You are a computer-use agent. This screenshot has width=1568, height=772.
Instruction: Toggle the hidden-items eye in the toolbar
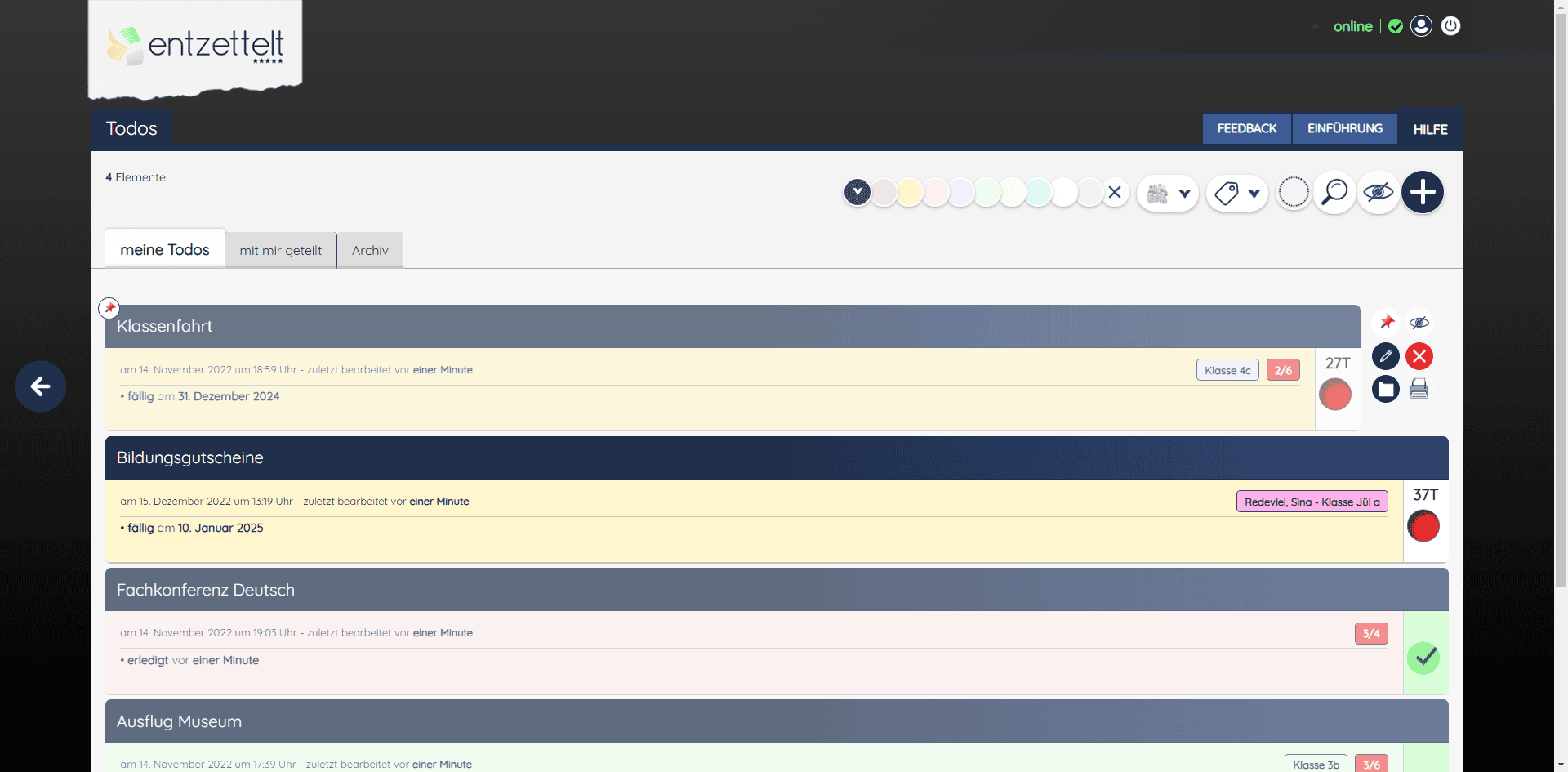pyautogui.click(x=1379, y=193)
